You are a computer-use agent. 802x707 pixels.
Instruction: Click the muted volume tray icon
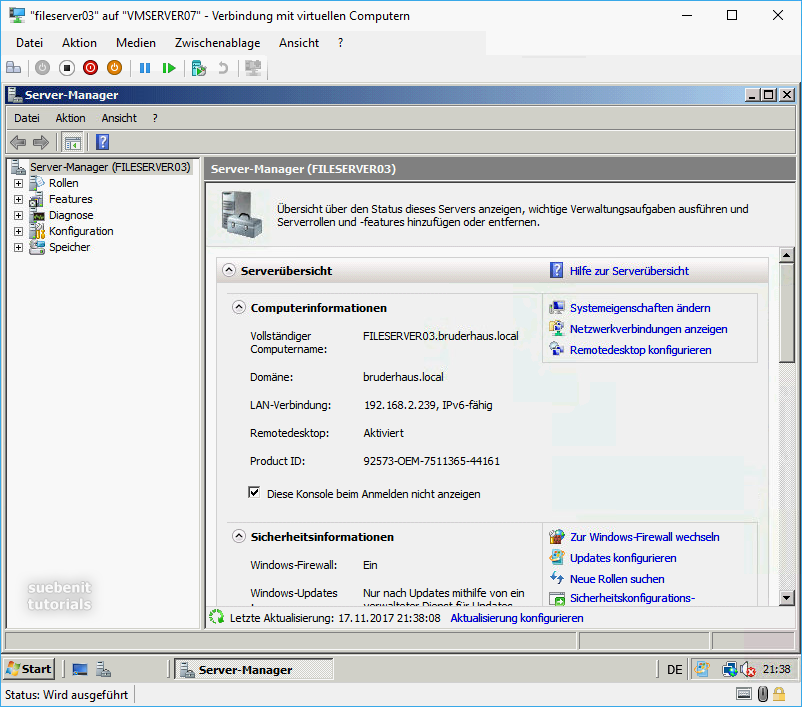tap(748, 669)
